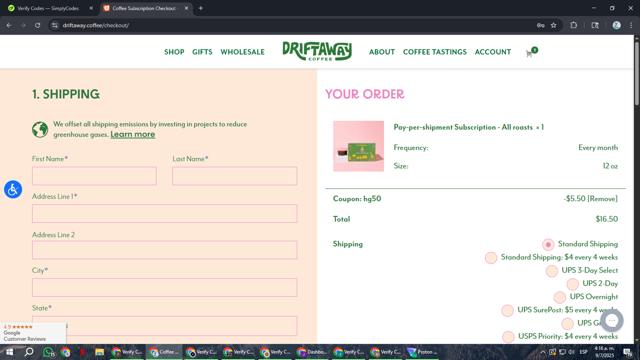Click the globe emissions icon
Viewport: 640px width, 360px height.
coord(40,129)
